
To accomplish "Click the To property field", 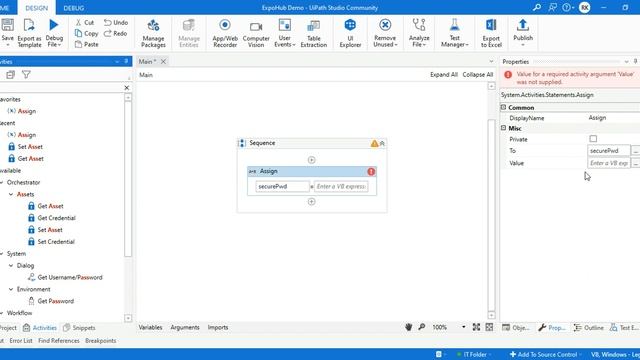I will point(609,151).
